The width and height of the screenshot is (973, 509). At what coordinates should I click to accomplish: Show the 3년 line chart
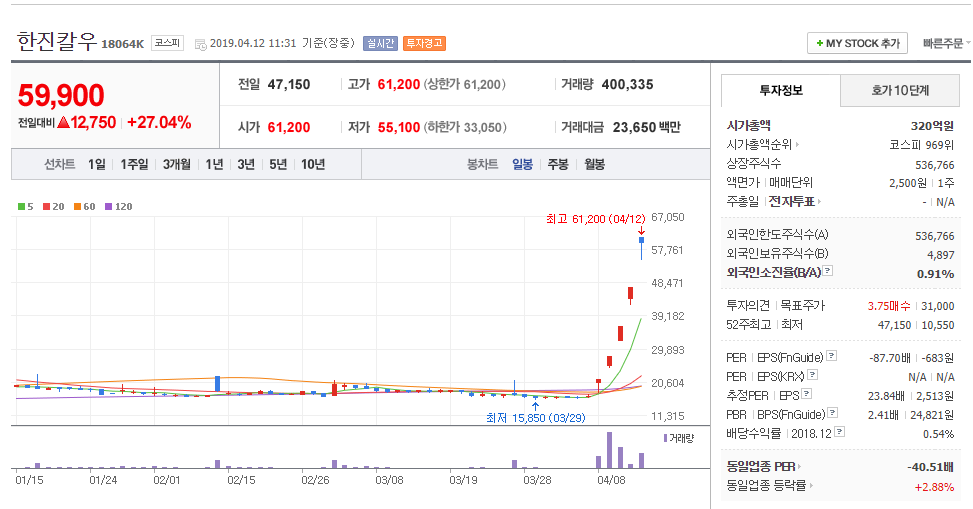(246, 164)
